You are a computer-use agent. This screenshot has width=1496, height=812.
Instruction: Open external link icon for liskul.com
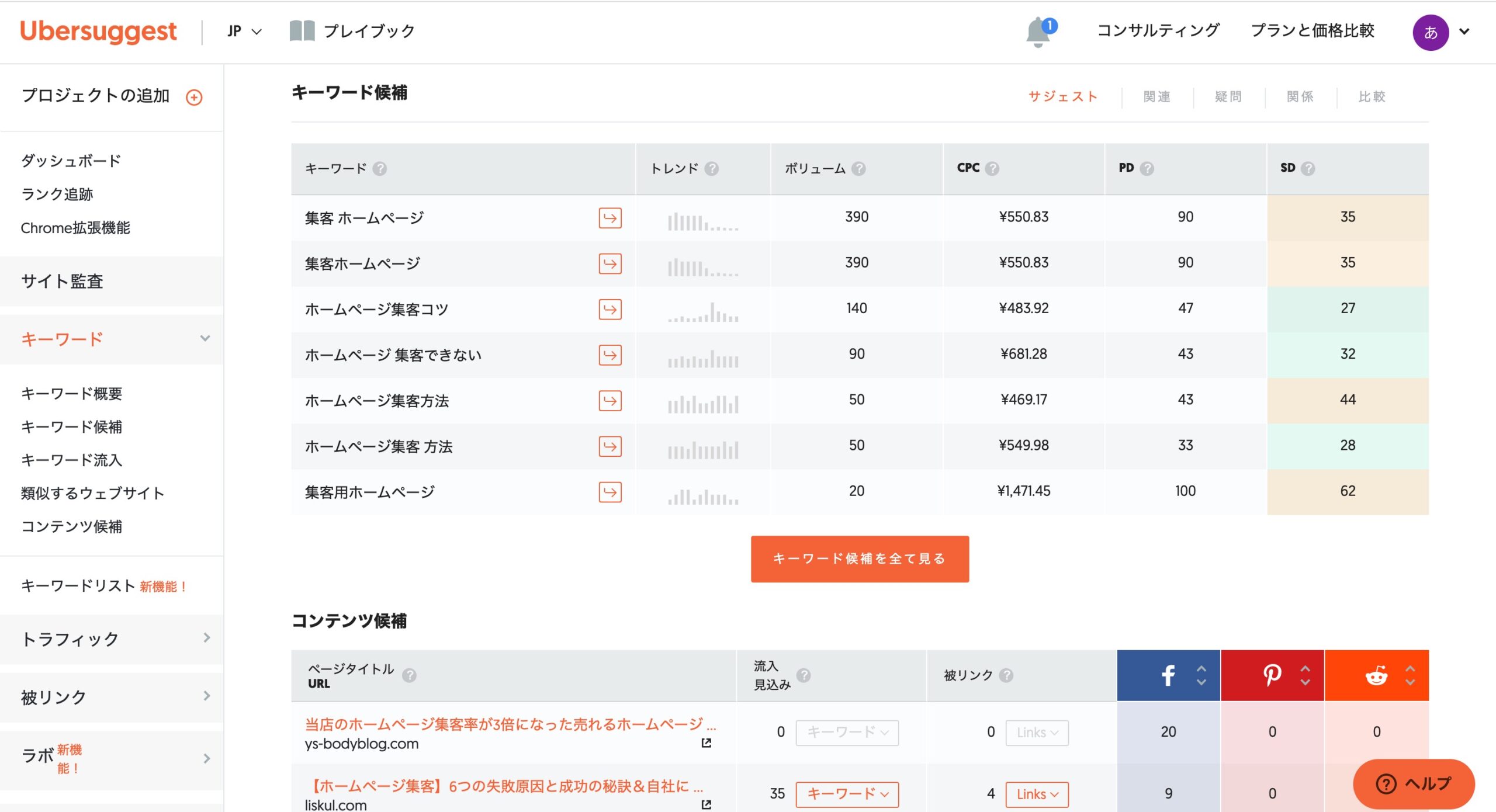(707, 804)
